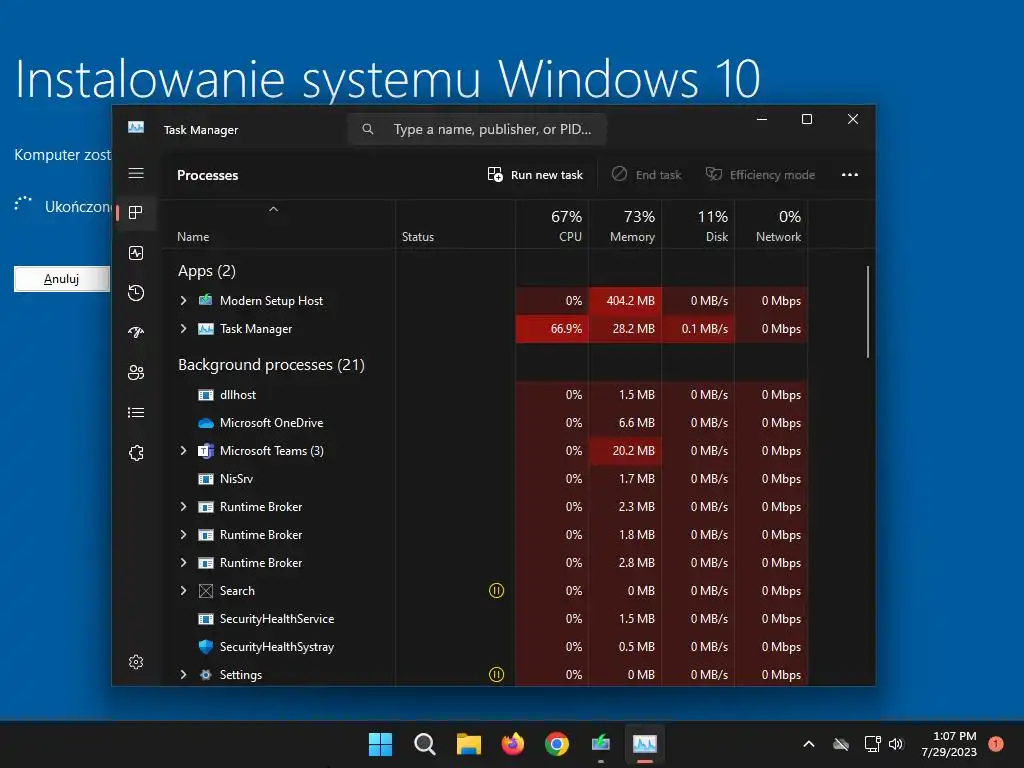Open the Performance page icon in sidebar
The width and height of the screenshot is (1024, 768).
[136, 253]
